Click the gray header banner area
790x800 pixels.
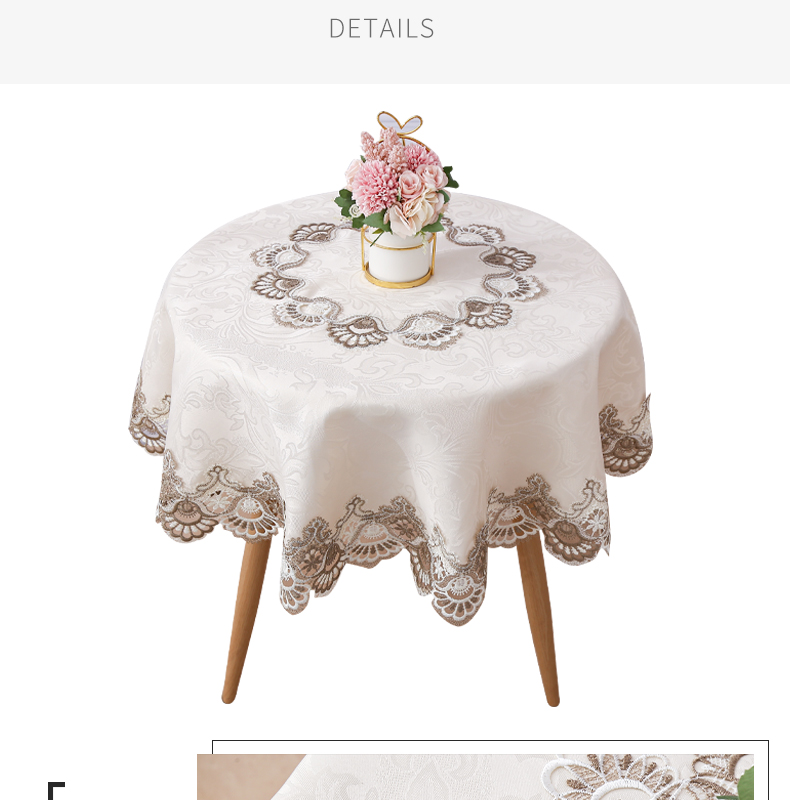tap(395, 42)
